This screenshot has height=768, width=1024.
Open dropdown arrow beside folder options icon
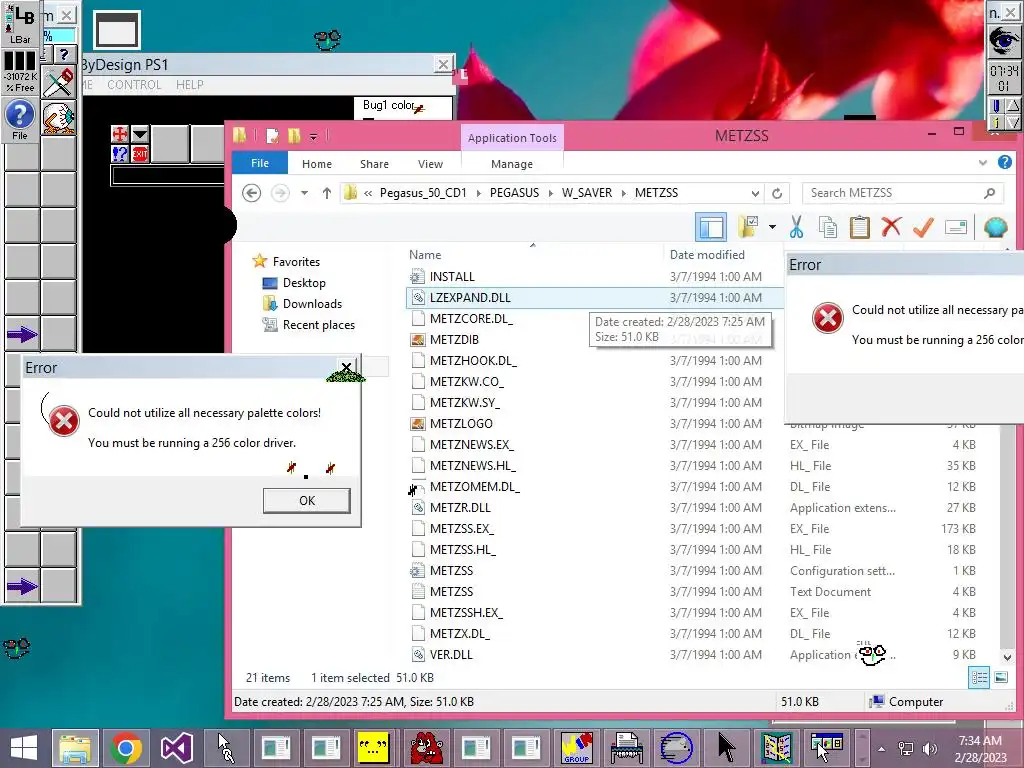[x=773, y=227]
